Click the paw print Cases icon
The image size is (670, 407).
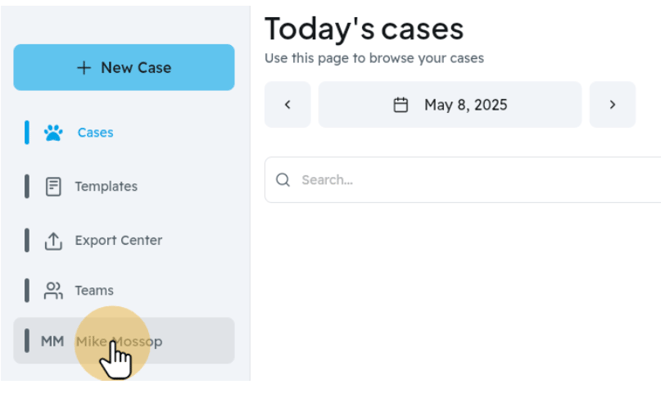click(x=53, y=133)
